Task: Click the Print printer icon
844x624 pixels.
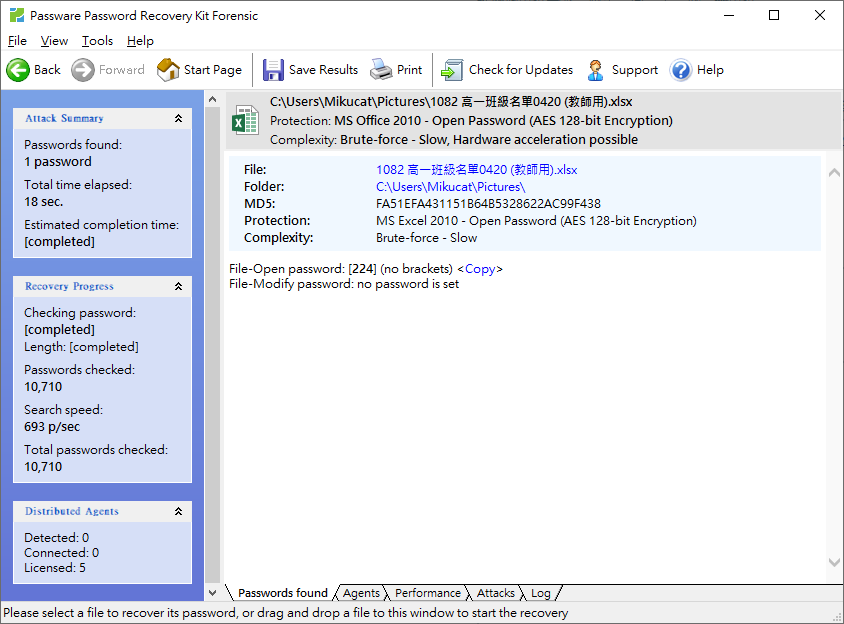Action: coord(381,70)
